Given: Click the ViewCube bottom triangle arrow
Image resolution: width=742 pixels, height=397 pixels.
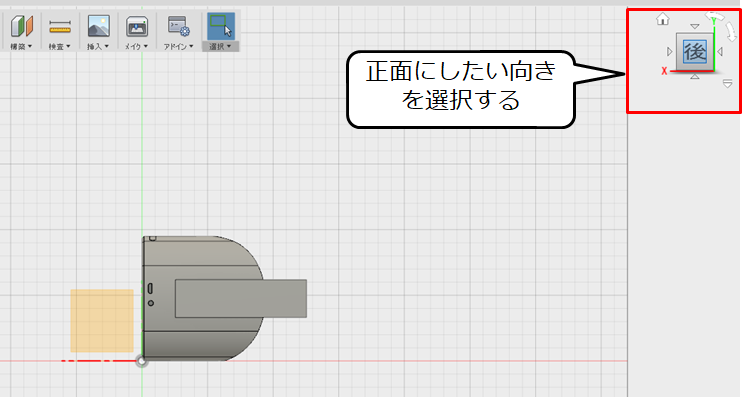Looking at the screenshot, I should click(695, 76).
